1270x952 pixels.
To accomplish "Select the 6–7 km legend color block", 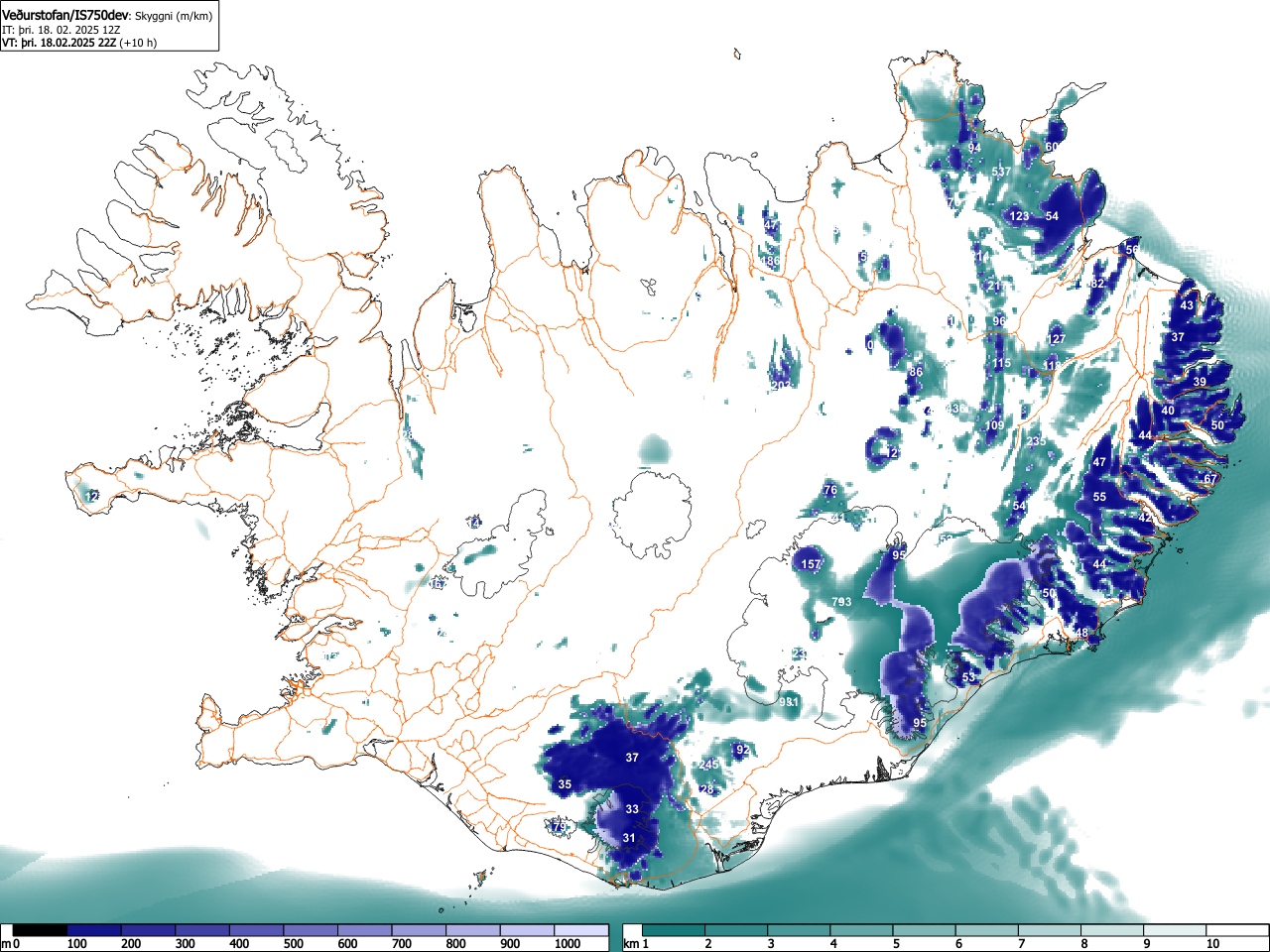I will [989, 930].
